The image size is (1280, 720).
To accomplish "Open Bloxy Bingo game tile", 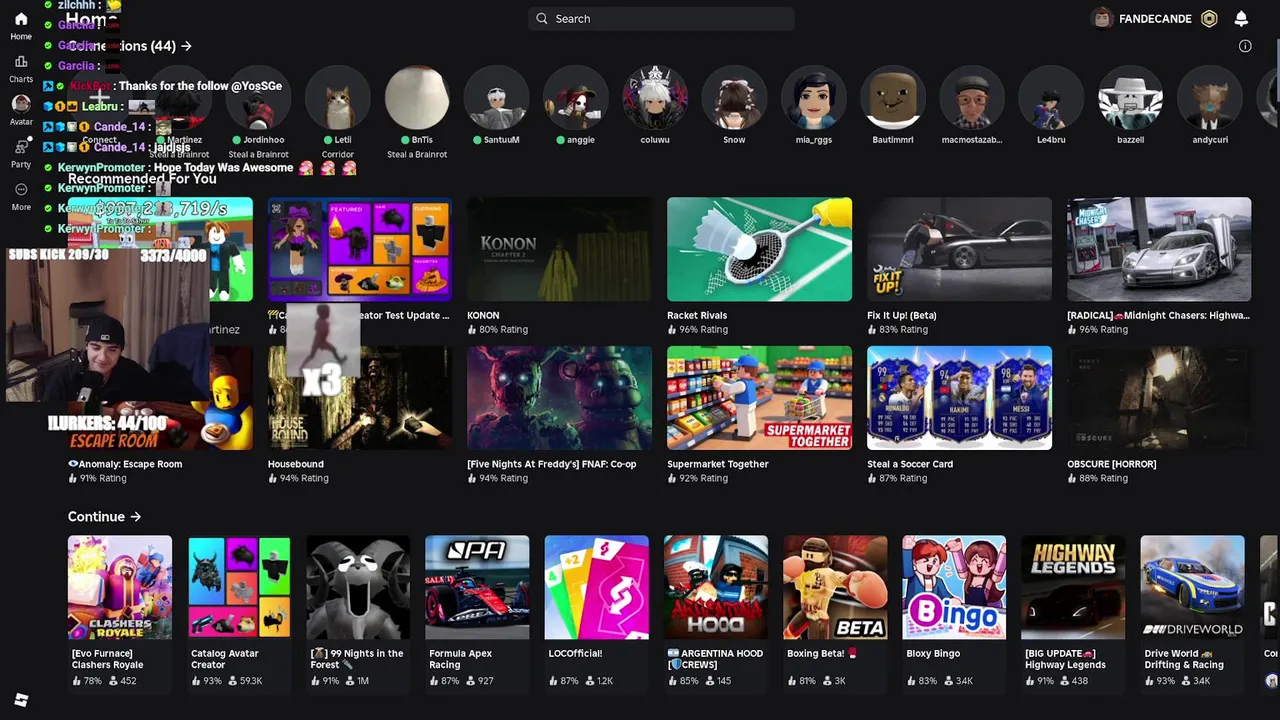I will point(954,587).
